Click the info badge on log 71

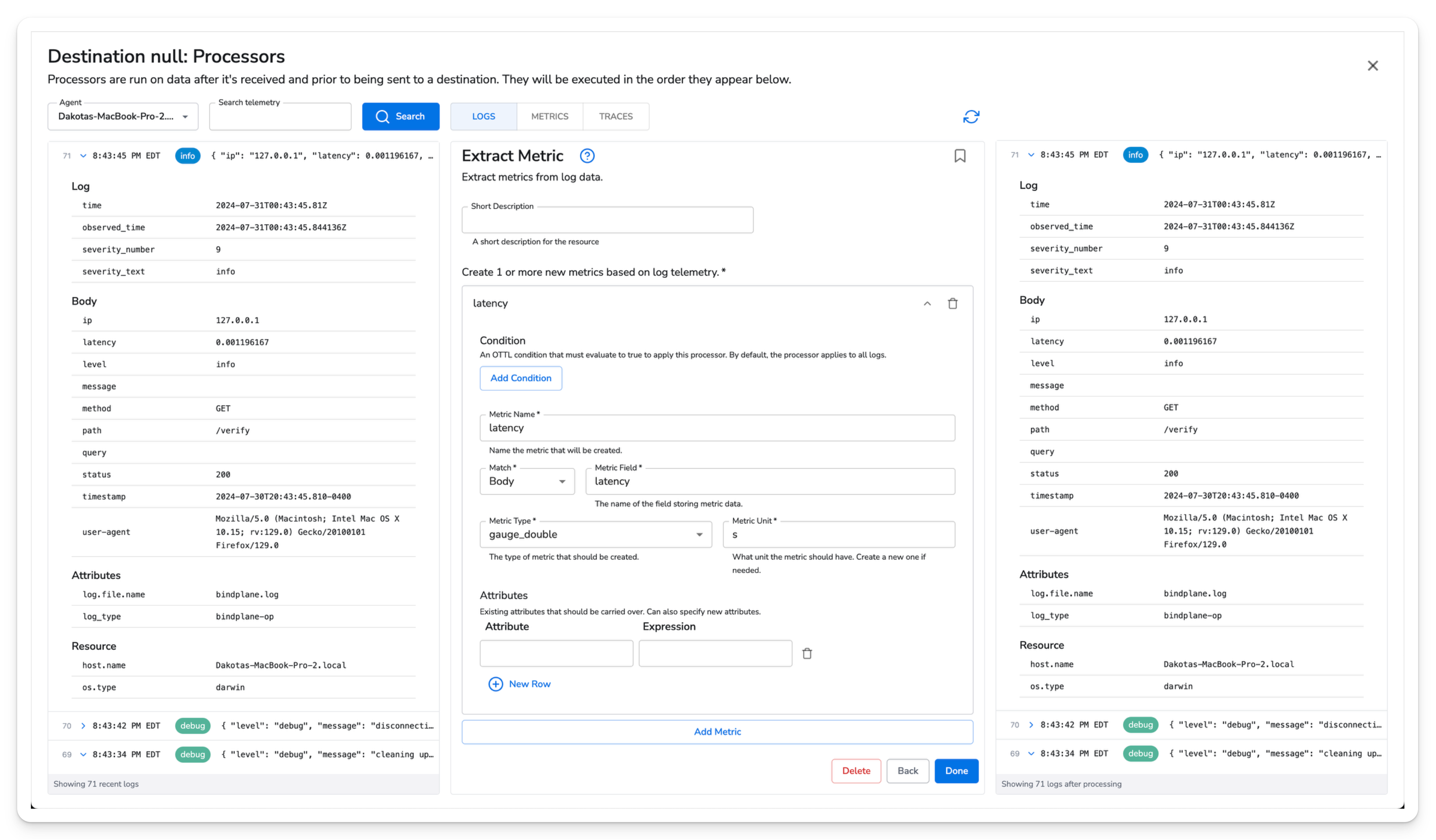pyautogui.click(x=188, y=155)
